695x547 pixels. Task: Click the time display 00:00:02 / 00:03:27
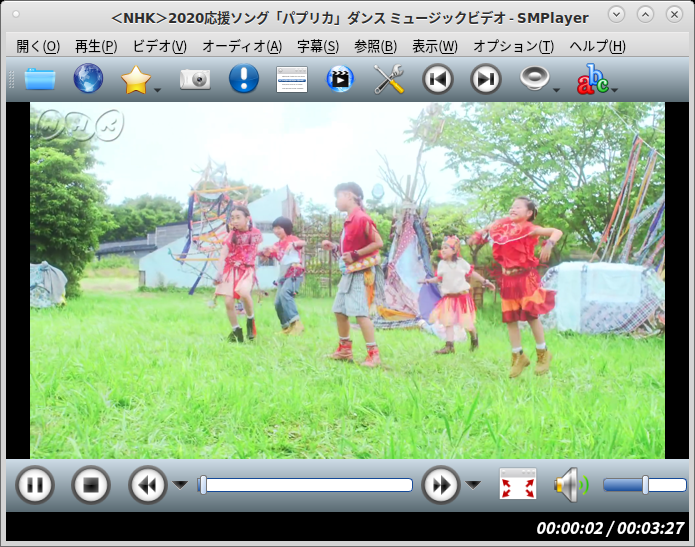pyautogui.click(x=610, y=528)
